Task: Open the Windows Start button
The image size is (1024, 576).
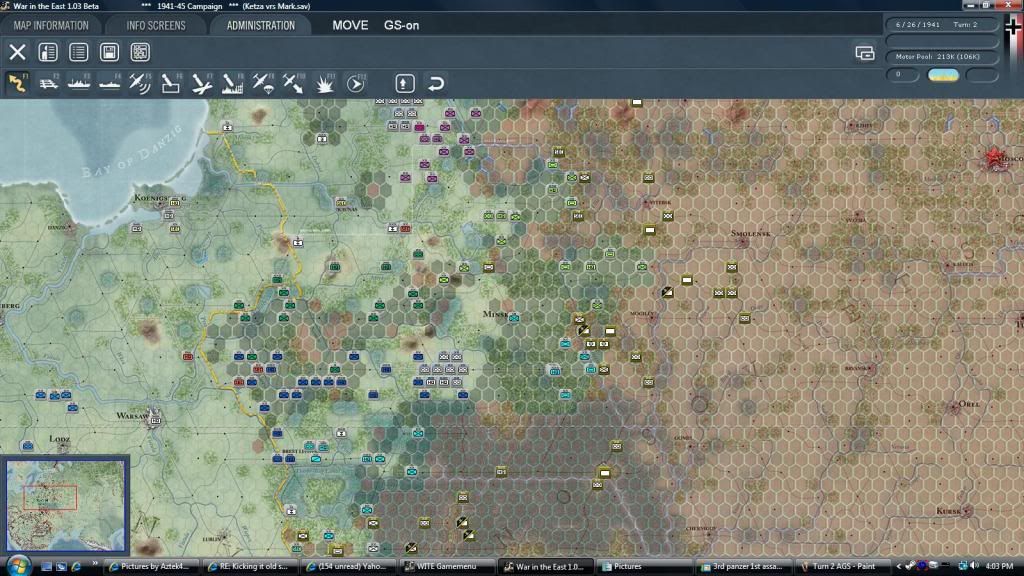Action: tap(18, 566)
